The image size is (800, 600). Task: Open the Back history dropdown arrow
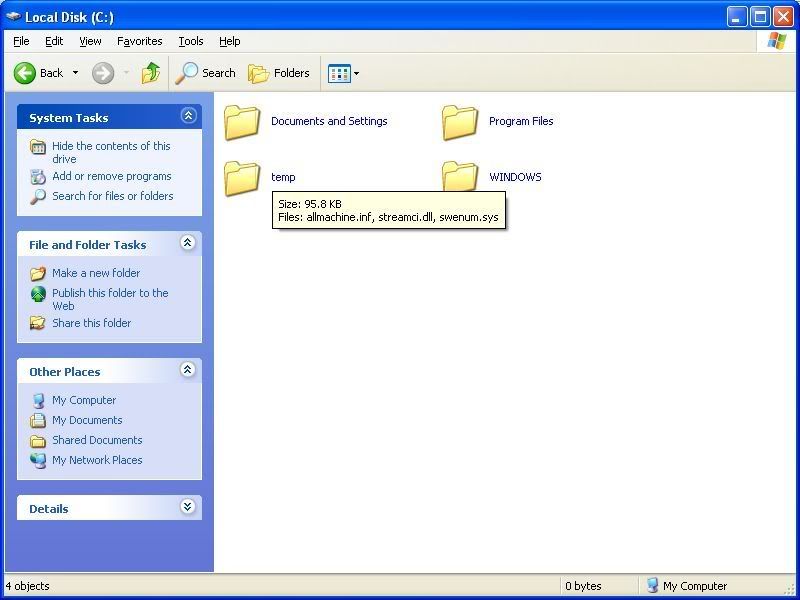coord(76,73)
